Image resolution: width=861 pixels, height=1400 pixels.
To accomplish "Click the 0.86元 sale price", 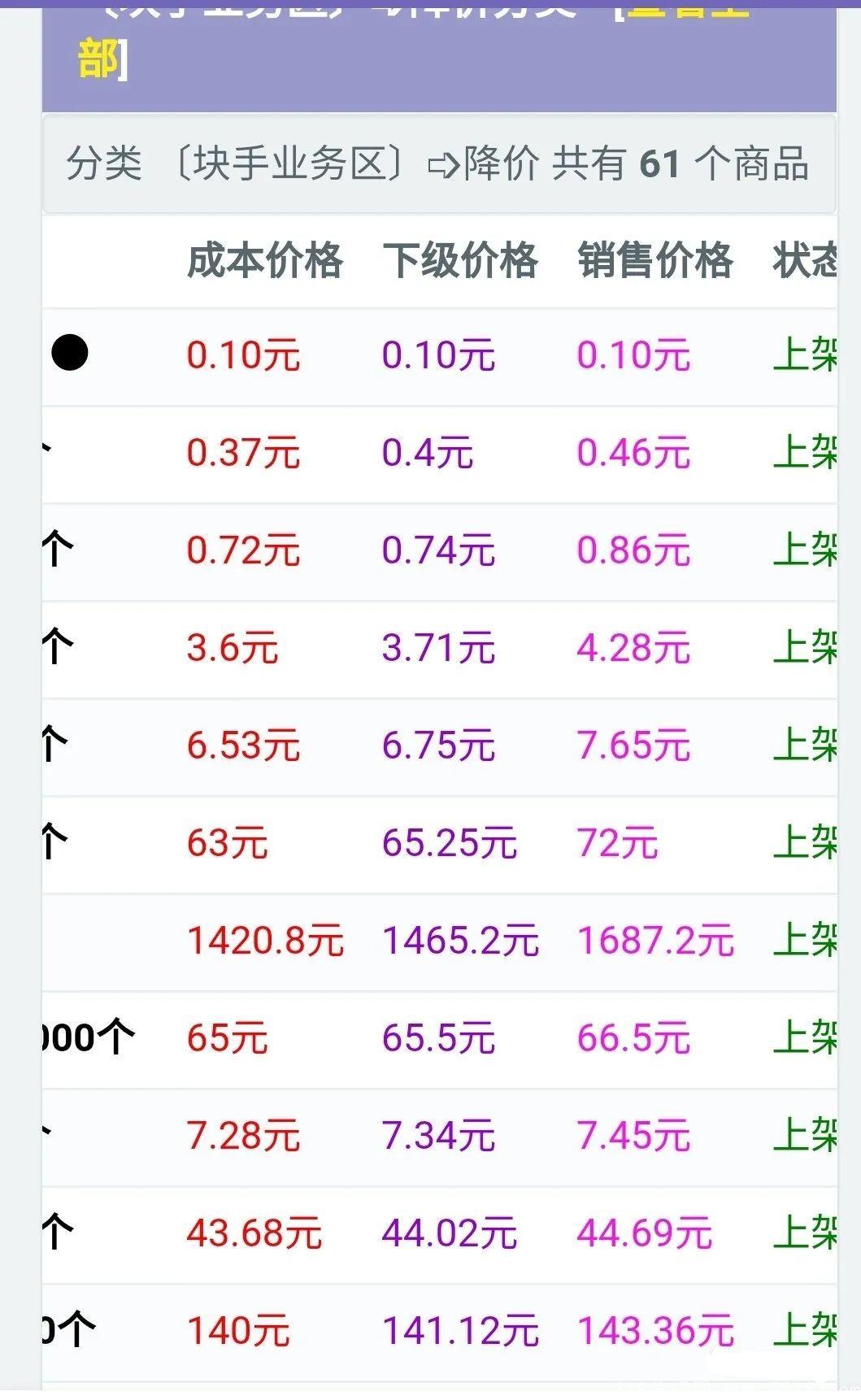I will tap(633, 550).
